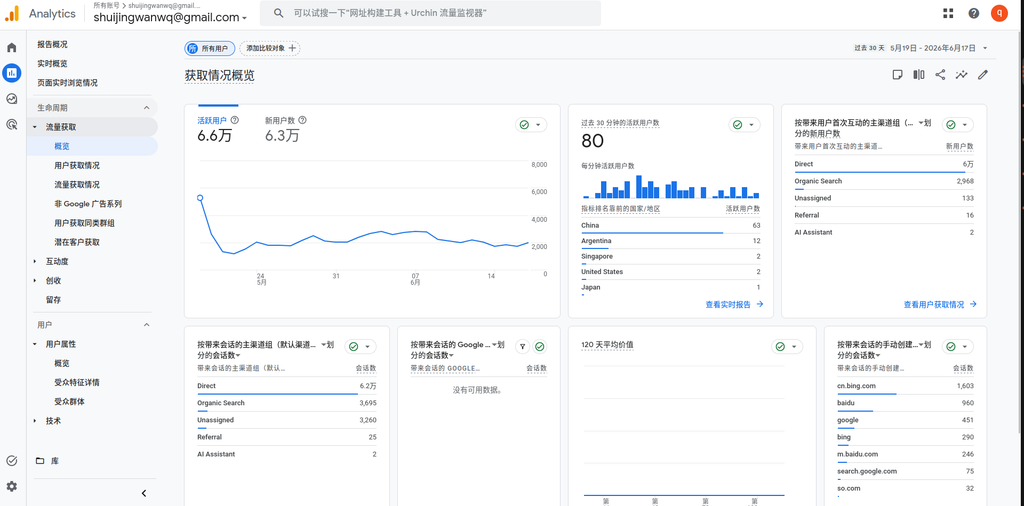Screen dimensions: 1024x506
Task: Click the compare columns icon
Action: click(919, 75)
